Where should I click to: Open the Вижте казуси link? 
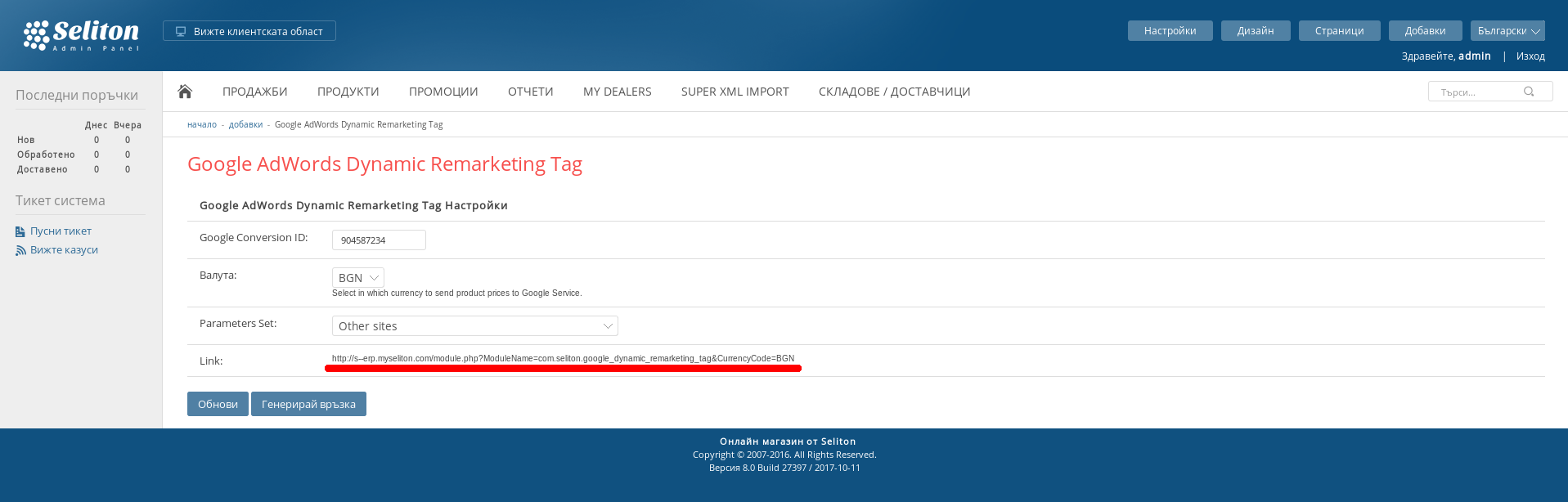tap(64, 250)
